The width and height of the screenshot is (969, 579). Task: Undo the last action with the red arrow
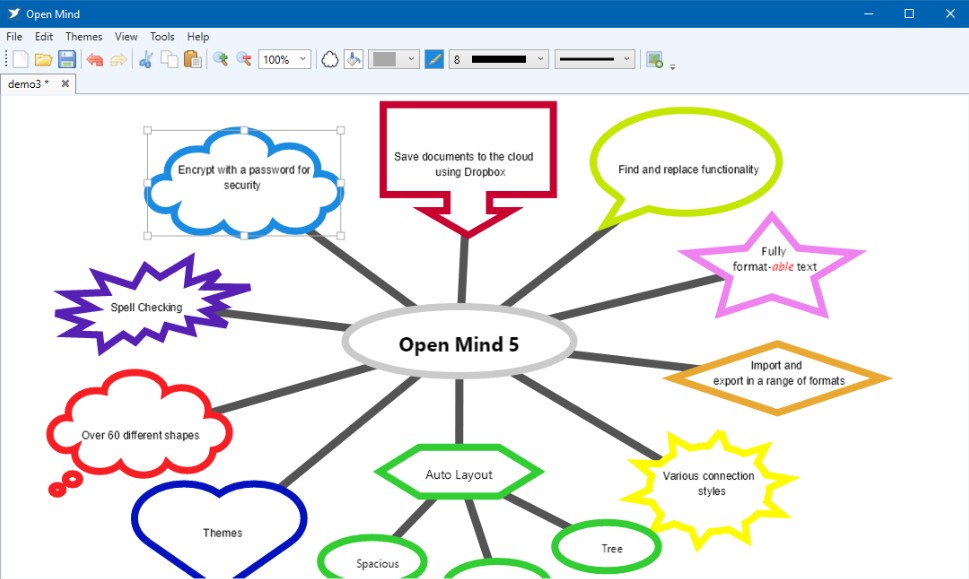coord(95,59)
